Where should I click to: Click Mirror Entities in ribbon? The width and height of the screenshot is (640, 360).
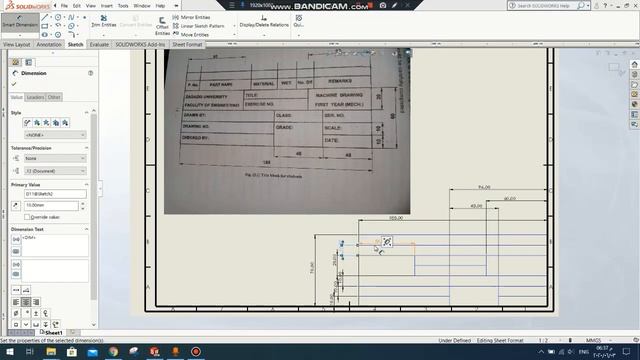click(x=191, y=17)
